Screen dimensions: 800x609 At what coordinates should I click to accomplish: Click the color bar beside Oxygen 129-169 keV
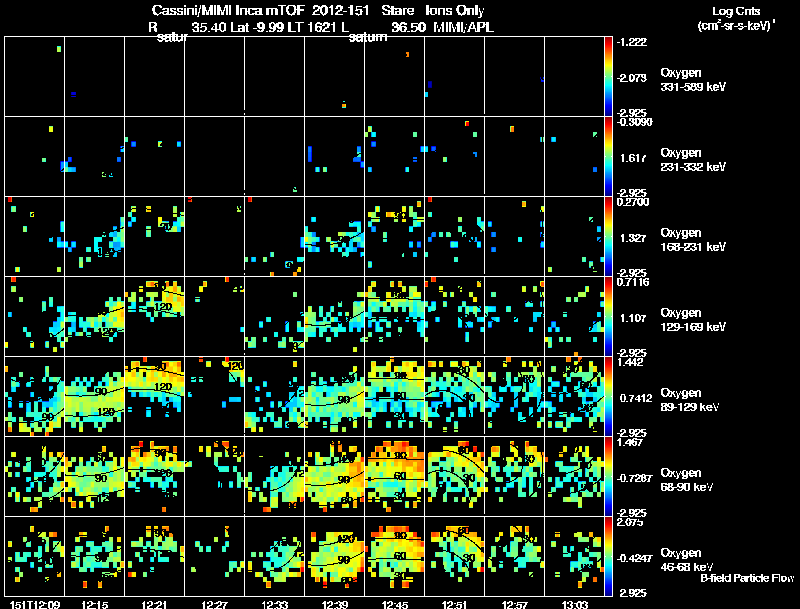click(608, 317)
